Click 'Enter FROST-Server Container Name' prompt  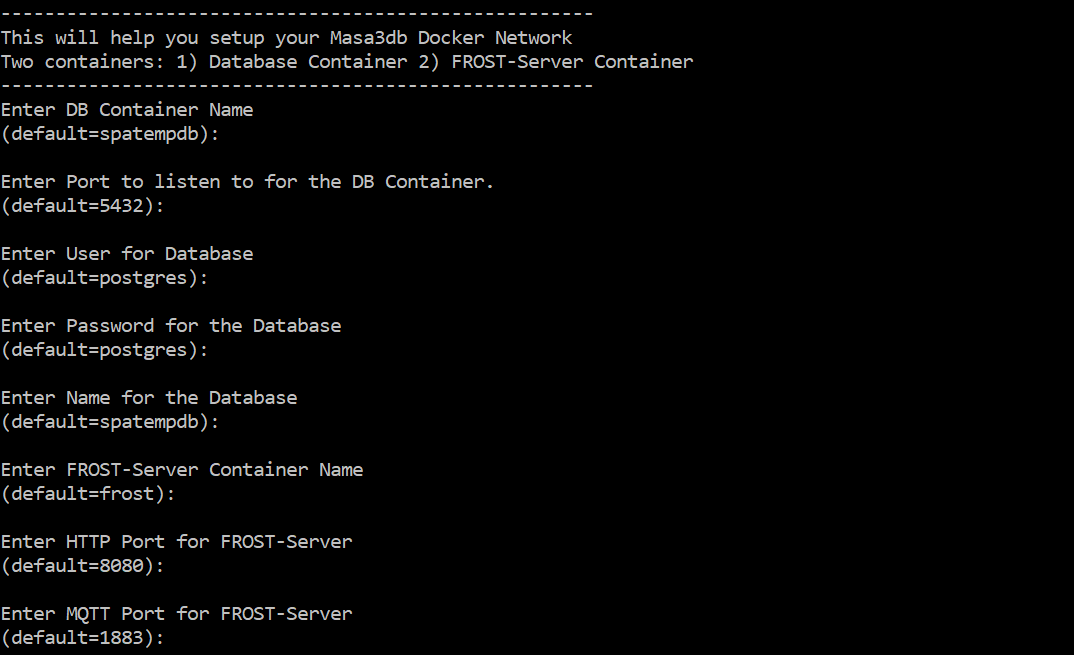[182, 470]
